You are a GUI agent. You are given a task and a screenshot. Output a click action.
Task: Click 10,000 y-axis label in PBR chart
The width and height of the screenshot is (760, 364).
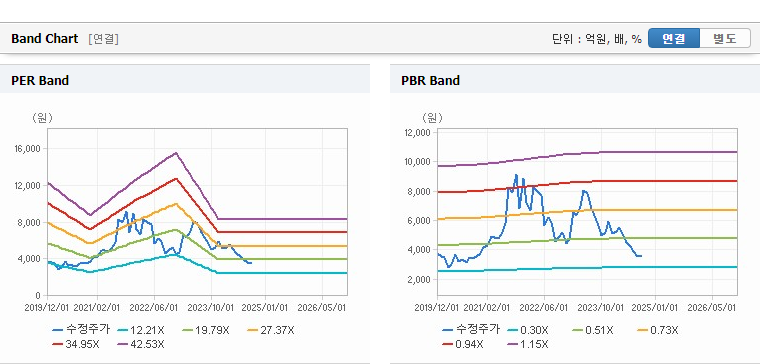point(418,162)
